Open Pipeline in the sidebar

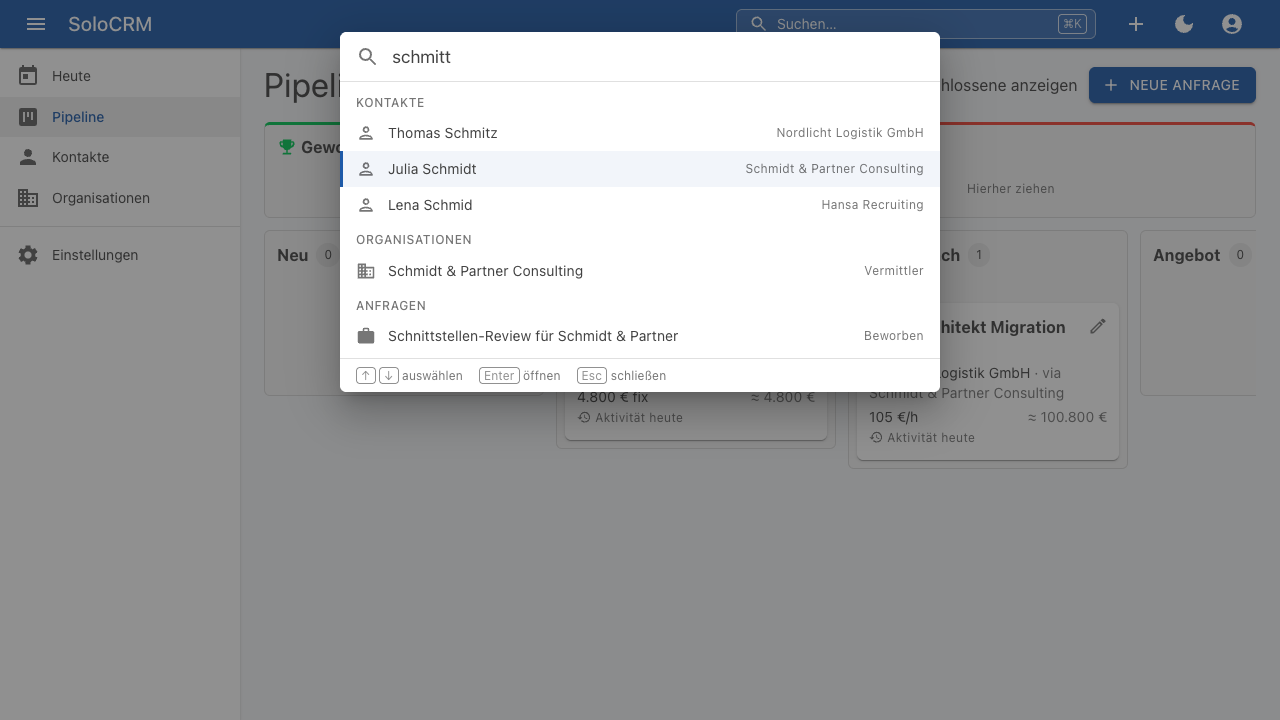pos(120,117)
